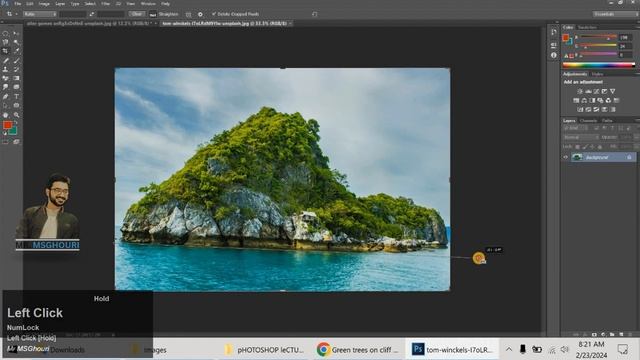Toggle lock transparent pixels
The image size is (640, 360).
(577, 147)
